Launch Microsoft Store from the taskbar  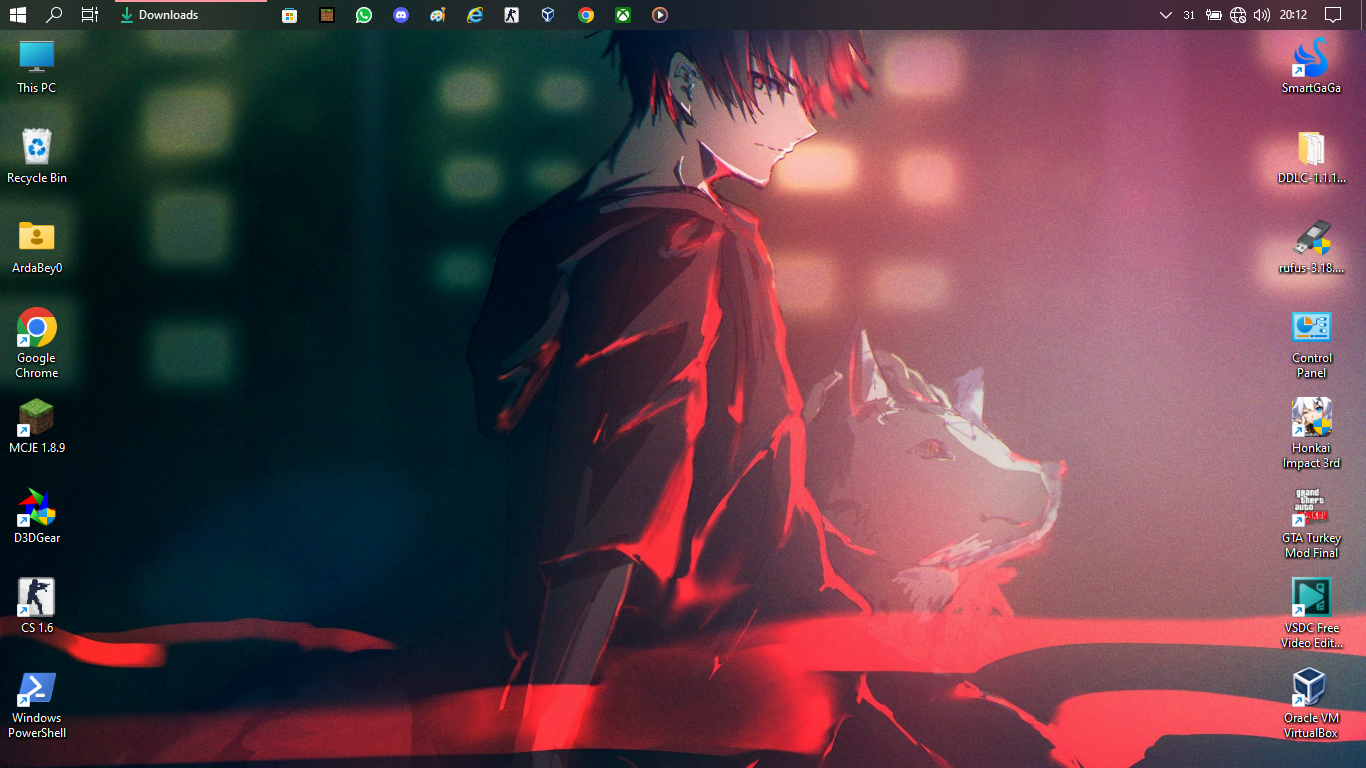pyautogui.click(x=289, y=15)
